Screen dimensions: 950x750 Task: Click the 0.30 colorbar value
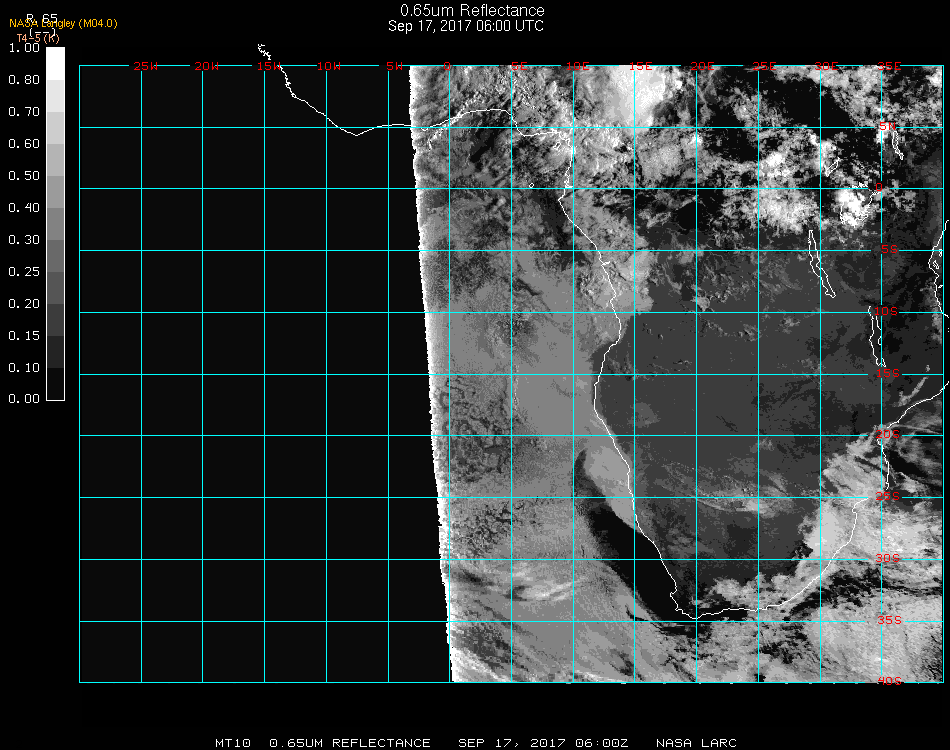(x=24, y=241)
